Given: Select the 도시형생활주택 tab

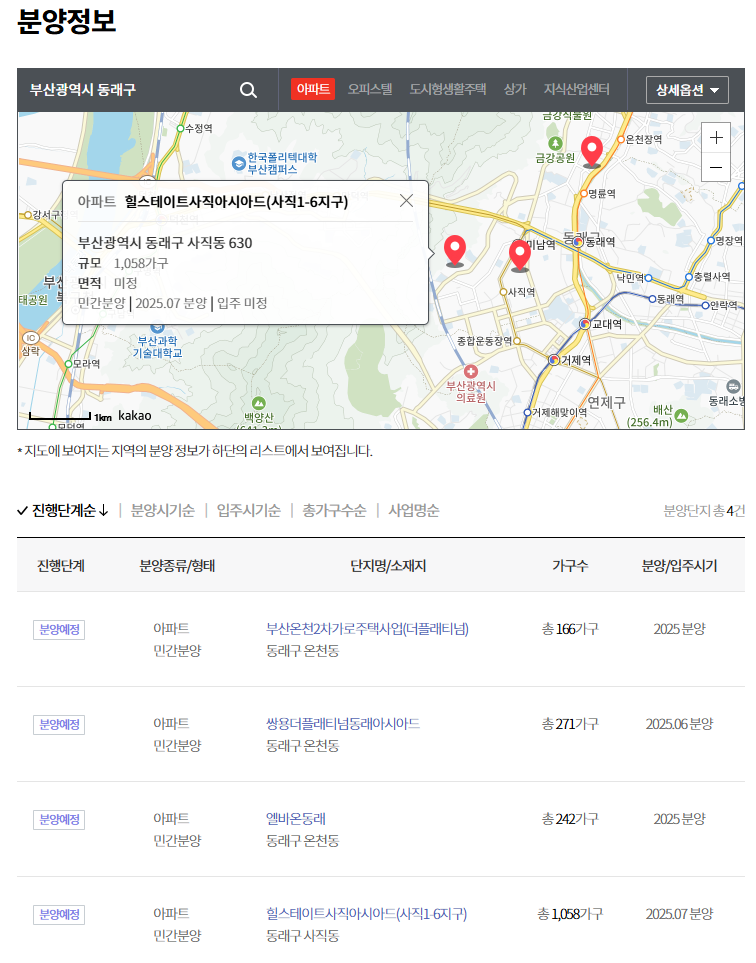Looking at the screenshot, I should tap(448, 90).
